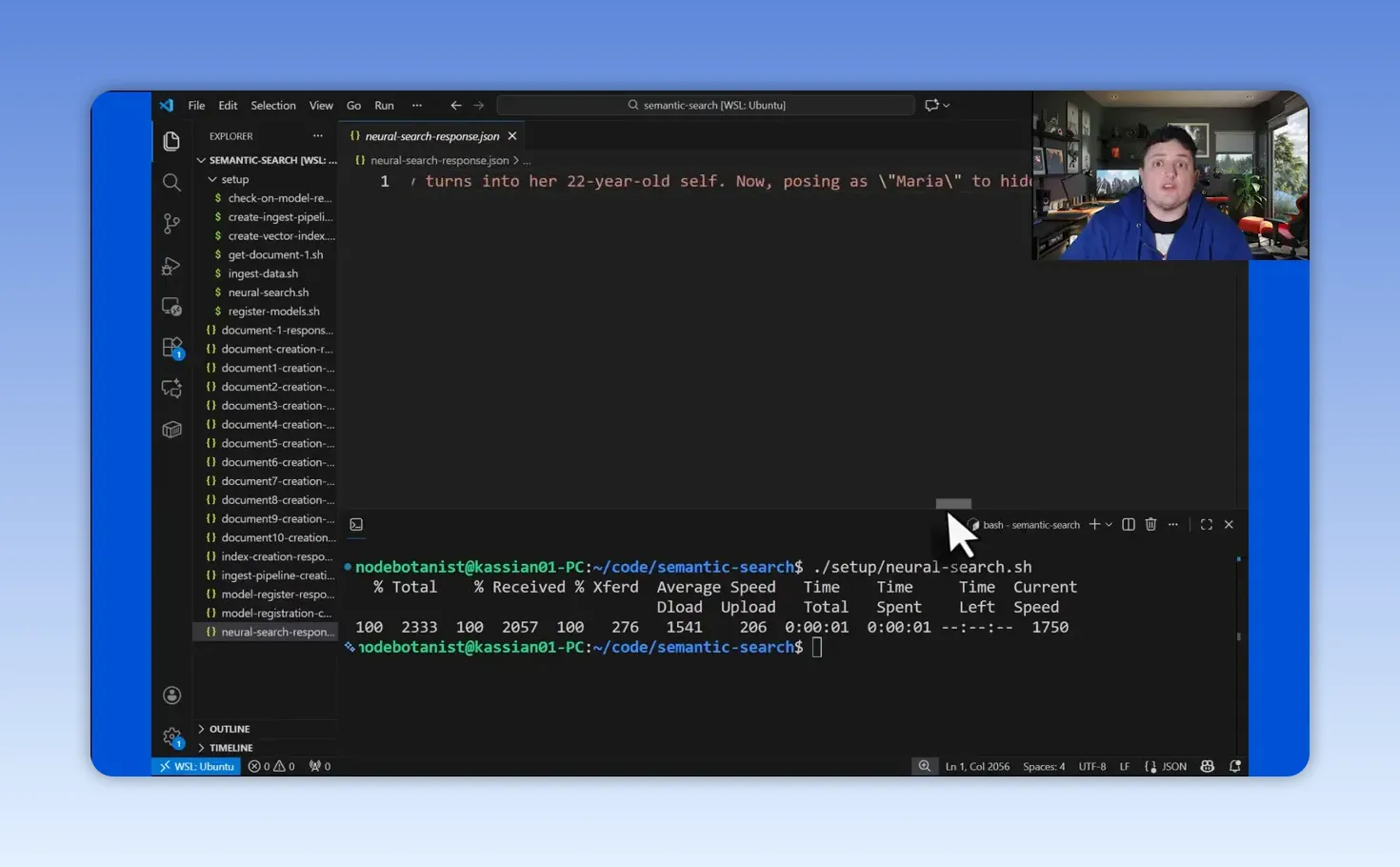
Task: Open the Edit menu
Action: (x=228, y=106)
